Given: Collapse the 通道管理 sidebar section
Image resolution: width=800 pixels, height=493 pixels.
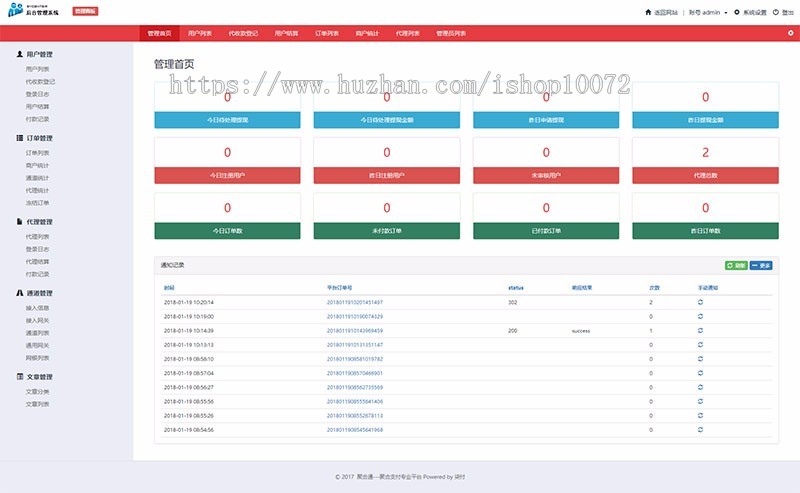Looking at the screenshot, I should pyautogui.click(x=39, y=293).
